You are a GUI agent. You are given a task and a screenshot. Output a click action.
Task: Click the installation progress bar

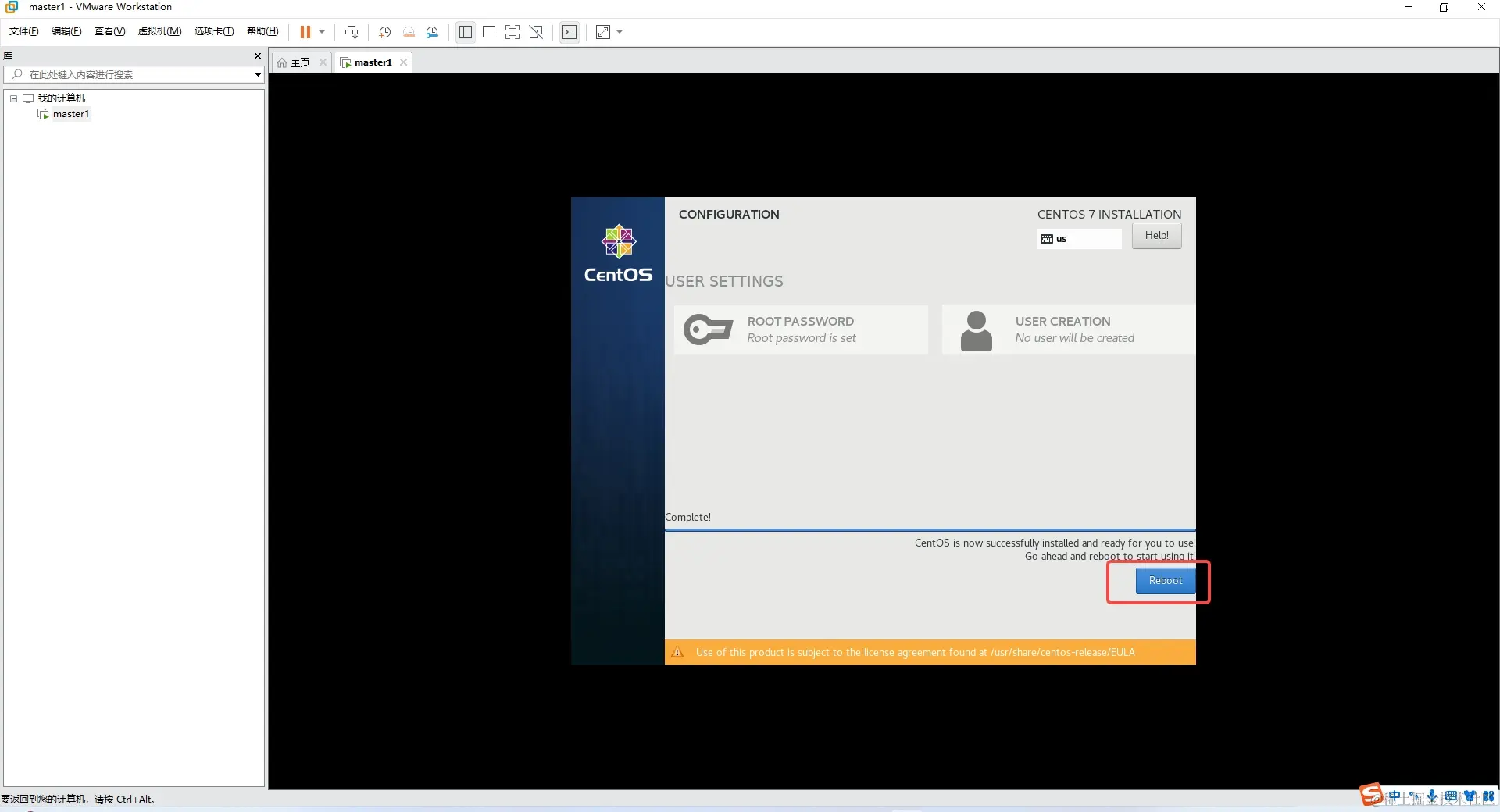(x=930, y=530)
